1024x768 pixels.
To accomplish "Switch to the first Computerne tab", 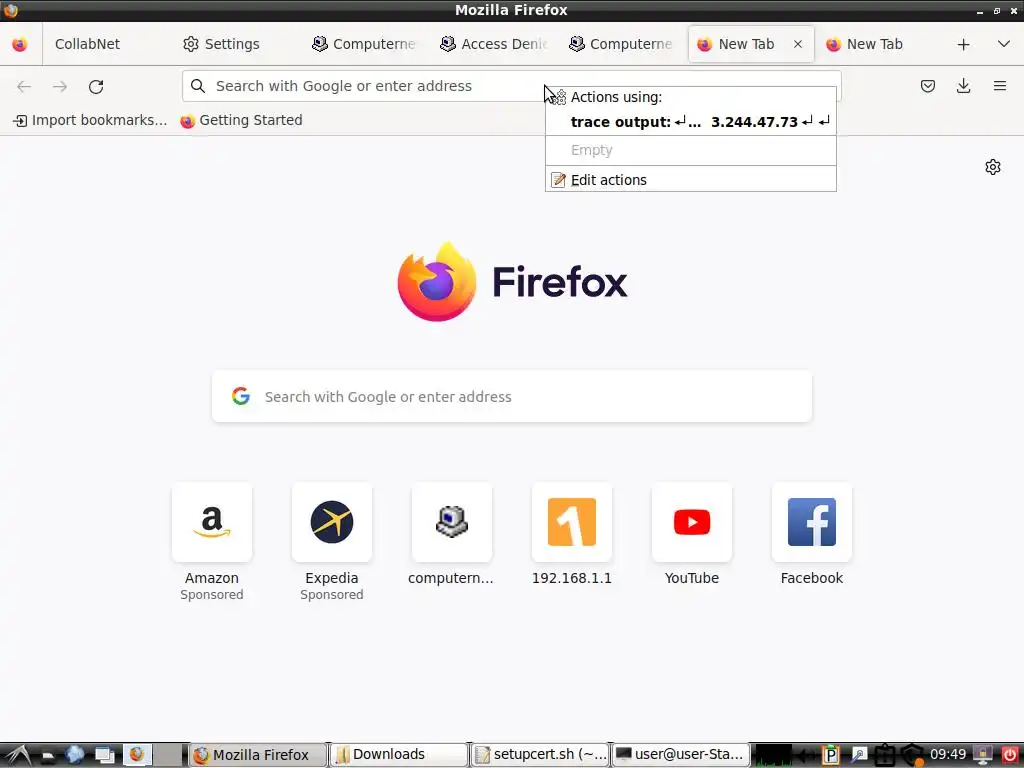I will (x=364, y=44).
